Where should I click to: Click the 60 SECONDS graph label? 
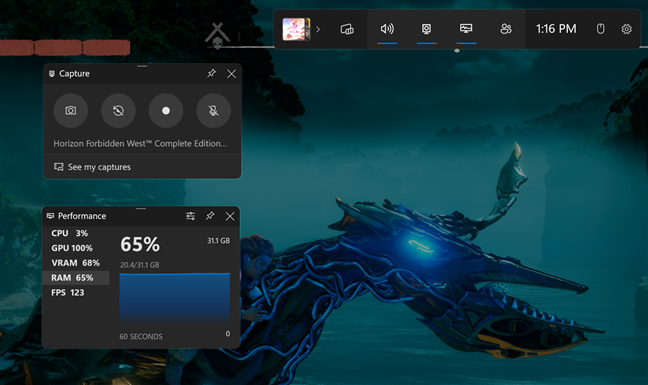141,337
